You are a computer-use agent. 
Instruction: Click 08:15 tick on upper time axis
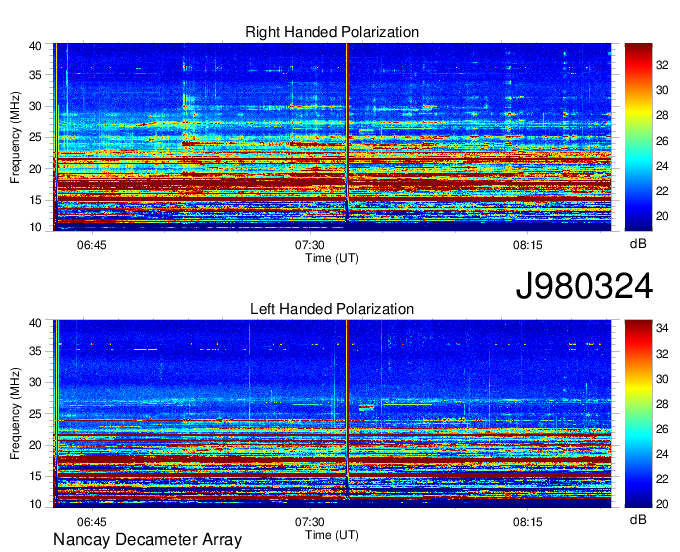click(x=527, y=245)
